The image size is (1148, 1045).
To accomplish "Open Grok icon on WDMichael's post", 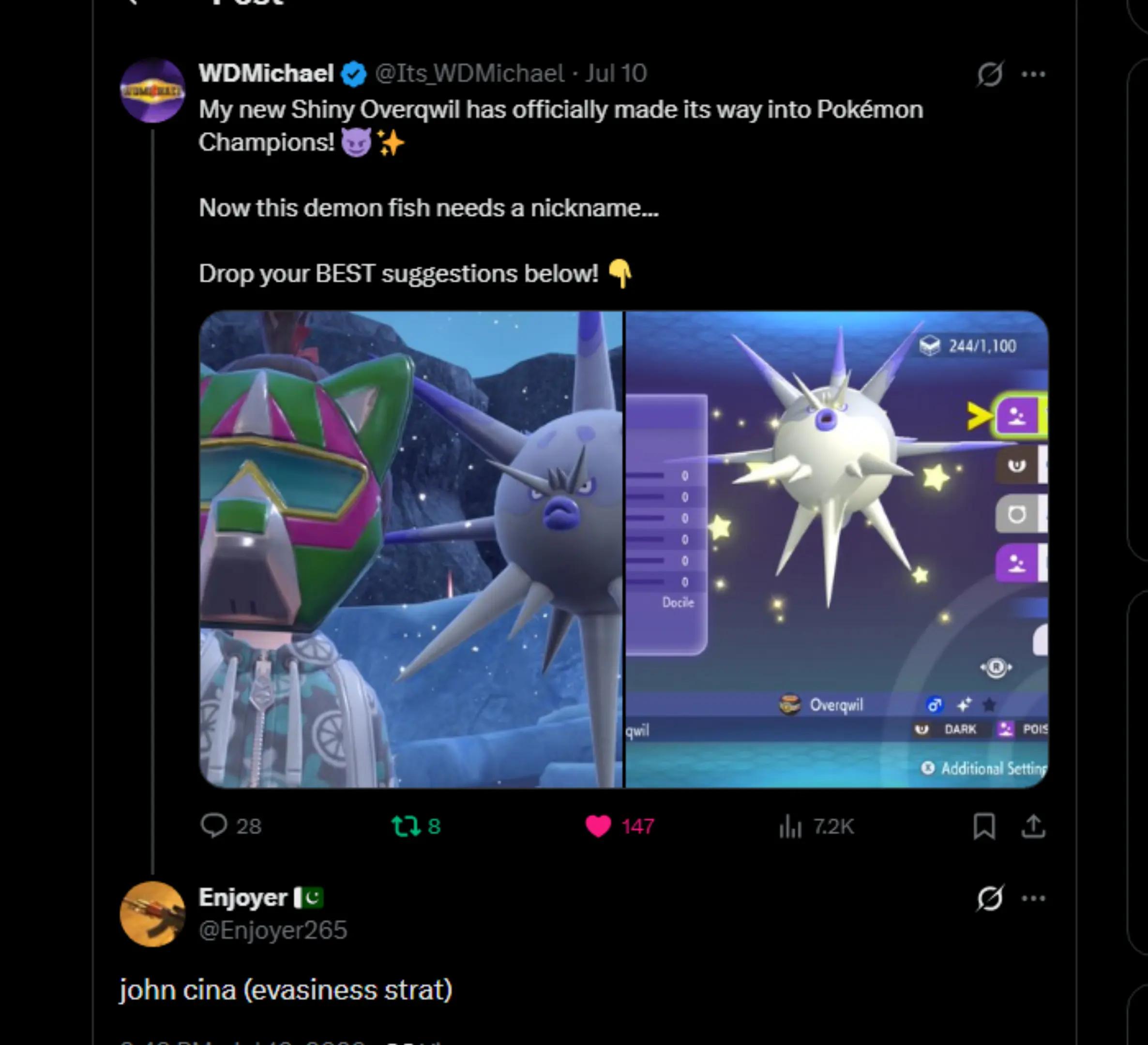I will pos(990,74).
